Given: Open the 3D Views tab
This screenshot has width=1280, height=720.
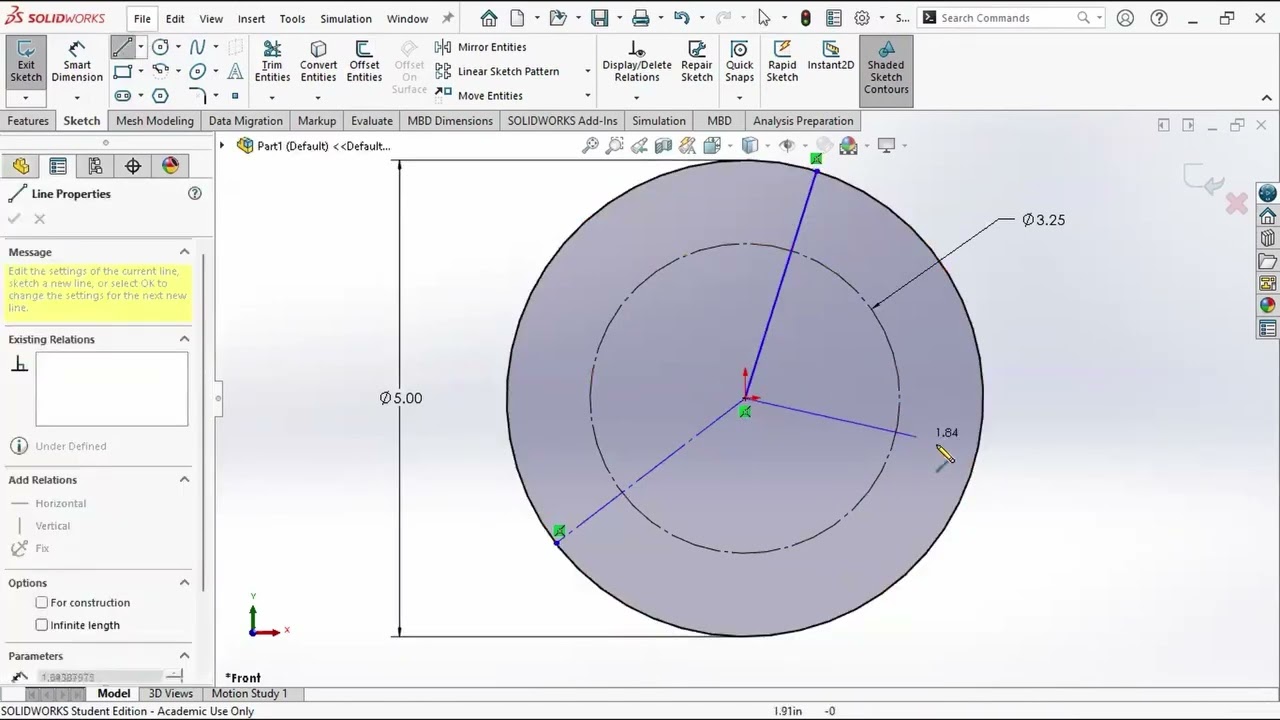Looking at the screenshot, I should tap(171, 694).
